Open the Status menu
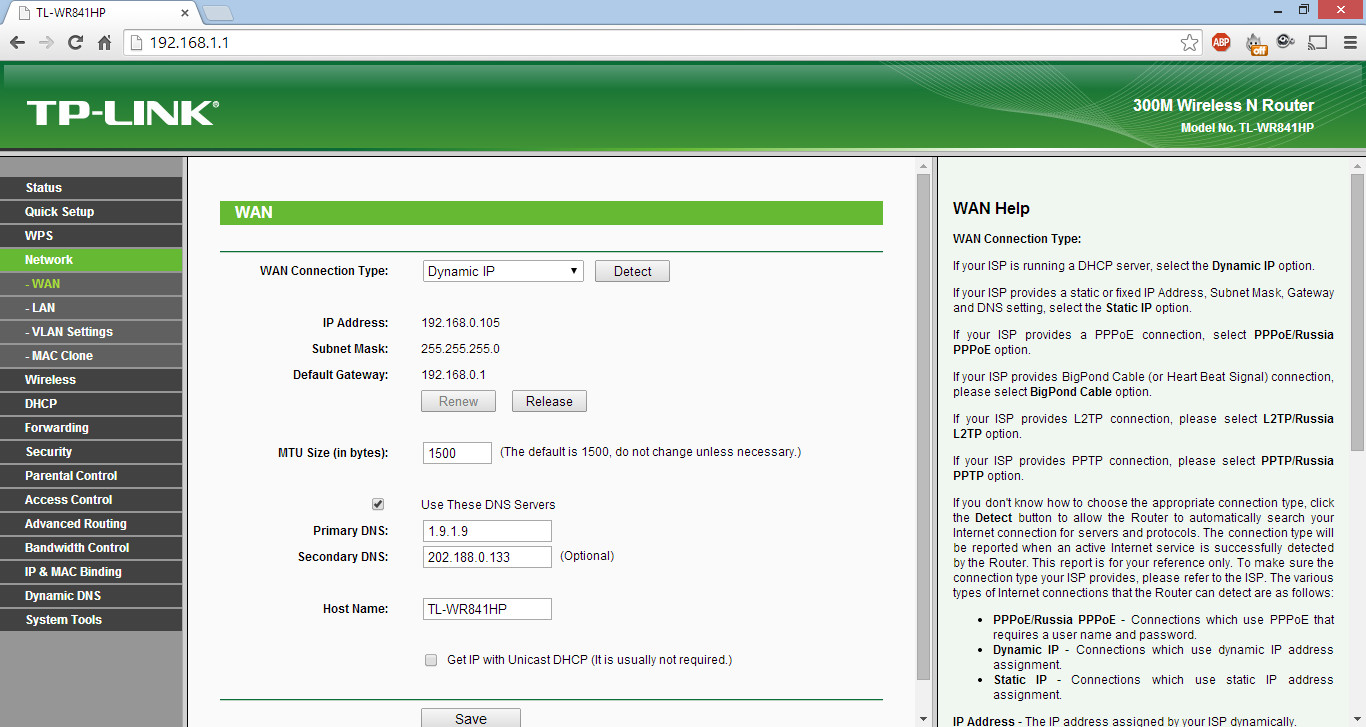The width and height of the screenshot is (1366, 727). click(91, 188)
